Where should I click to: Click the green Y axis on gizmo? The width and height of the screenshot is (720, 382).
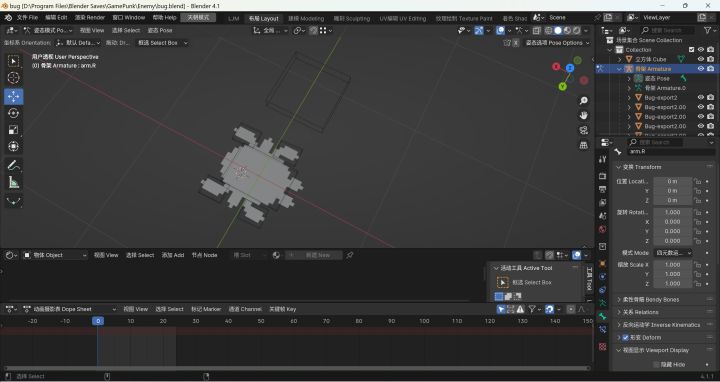tap(562, 86)
